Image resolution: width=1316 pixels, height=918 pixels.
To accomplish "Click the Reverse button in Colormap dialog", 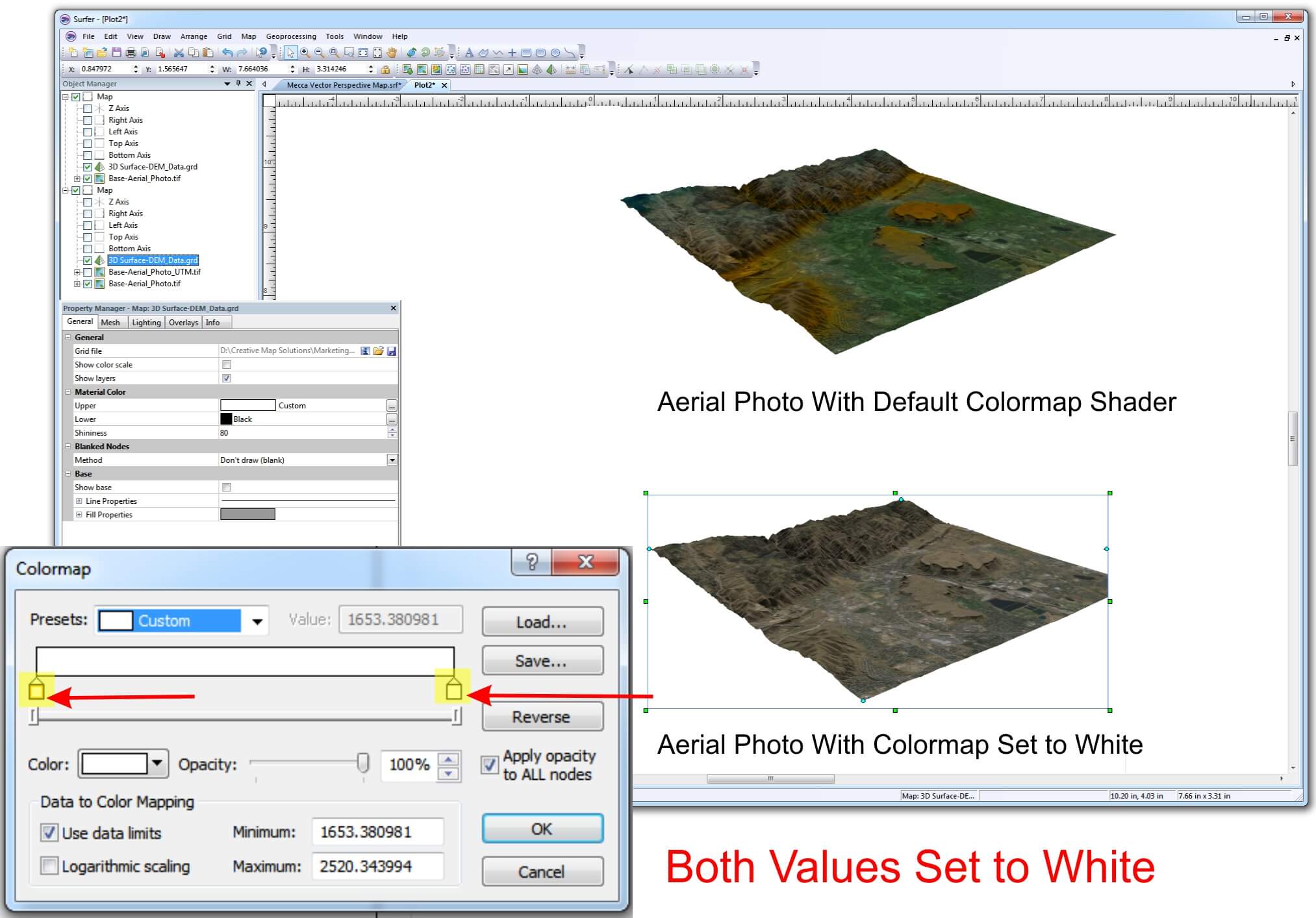I will click(x=542, y=716).
